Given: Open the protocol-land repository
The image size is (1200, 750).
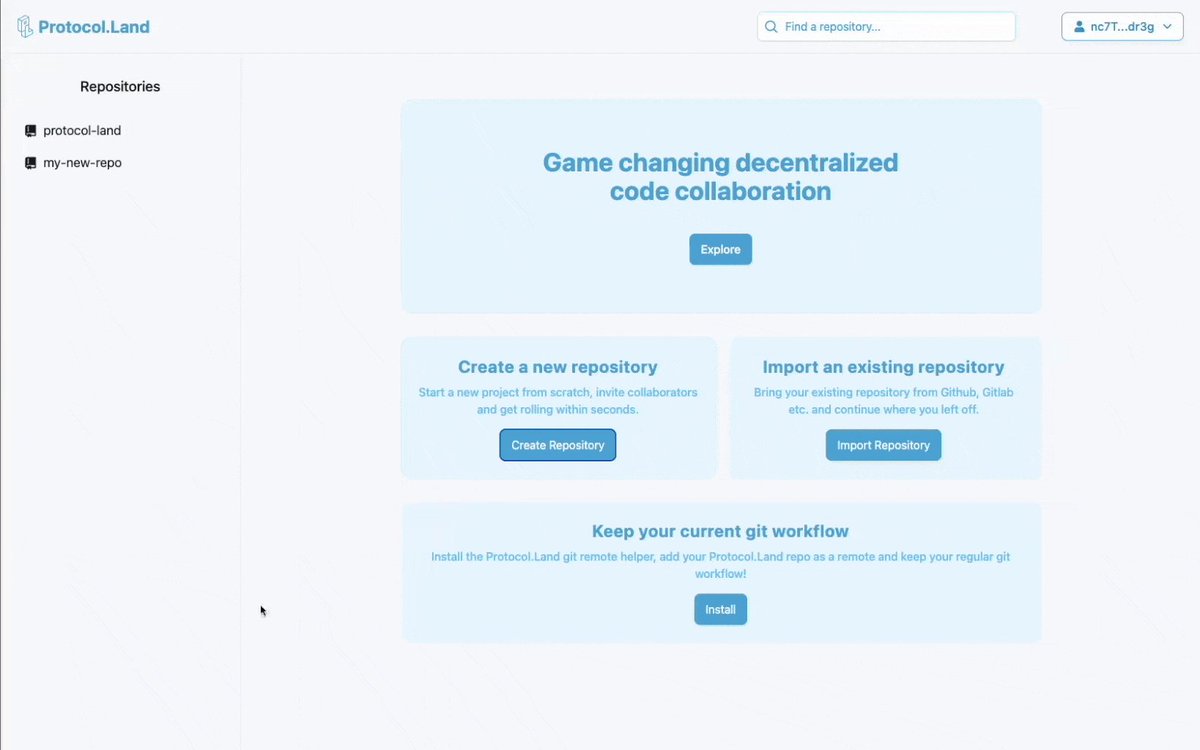Looking at the screenshot, I should click(82, 131).
